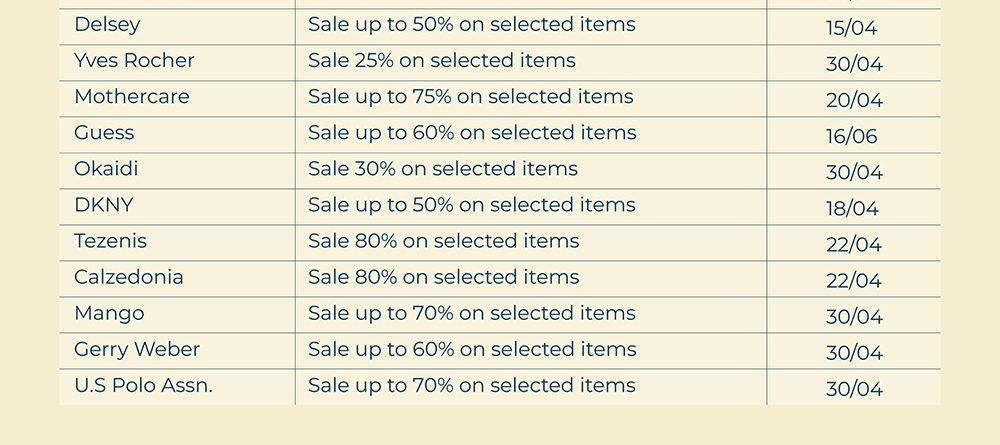The image size is (1000, 445).
Task: Select the 20/04 date for Mothercare
Action: [x=854, y=100]
